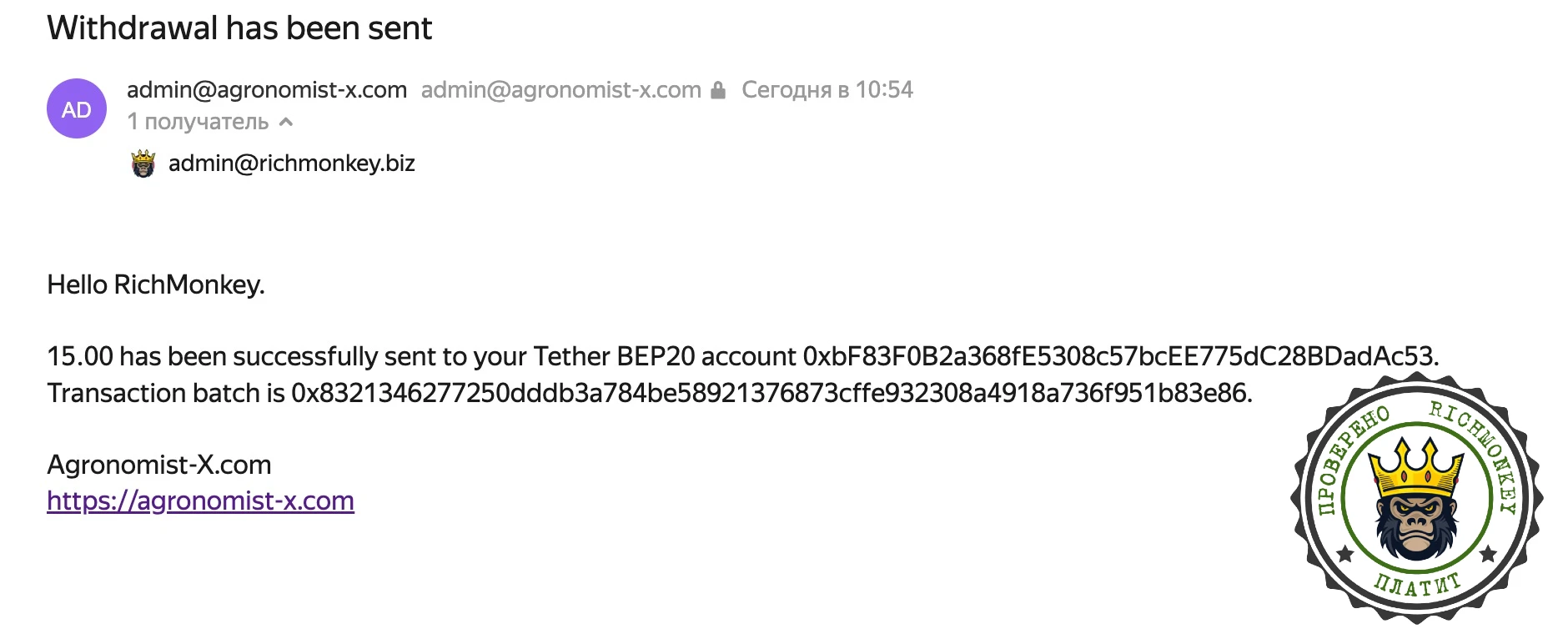Open the https://agronomist-x.com link
Screen dimensions: 1568x639
click(200, 501)
